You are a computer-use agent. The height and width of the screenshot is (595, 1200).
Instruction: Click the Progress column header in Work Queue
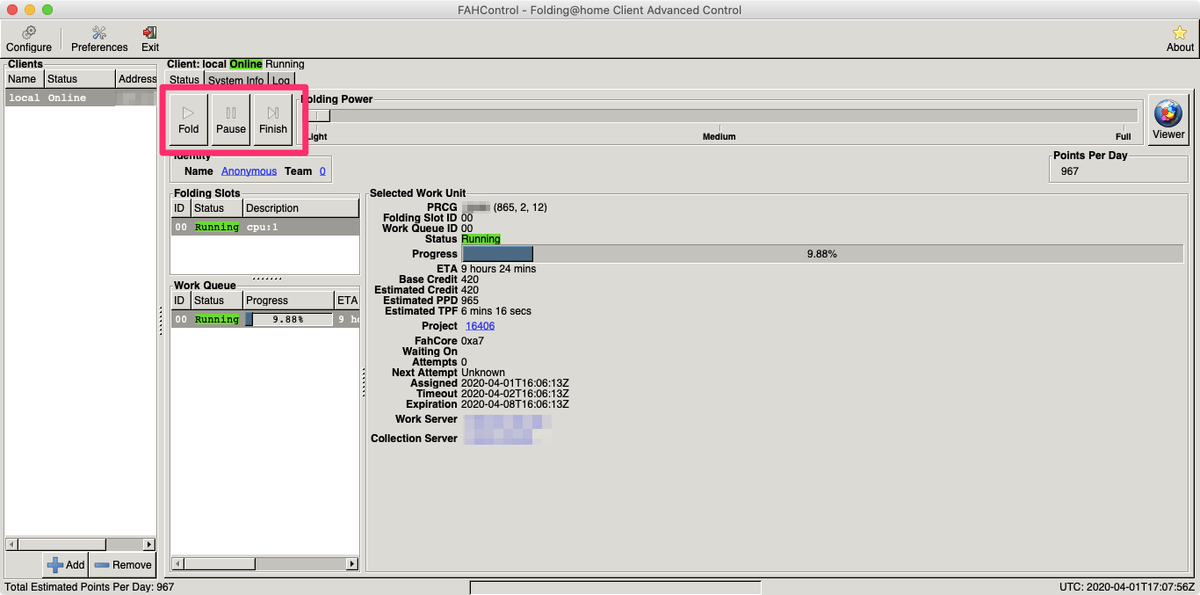click(288, 300)
